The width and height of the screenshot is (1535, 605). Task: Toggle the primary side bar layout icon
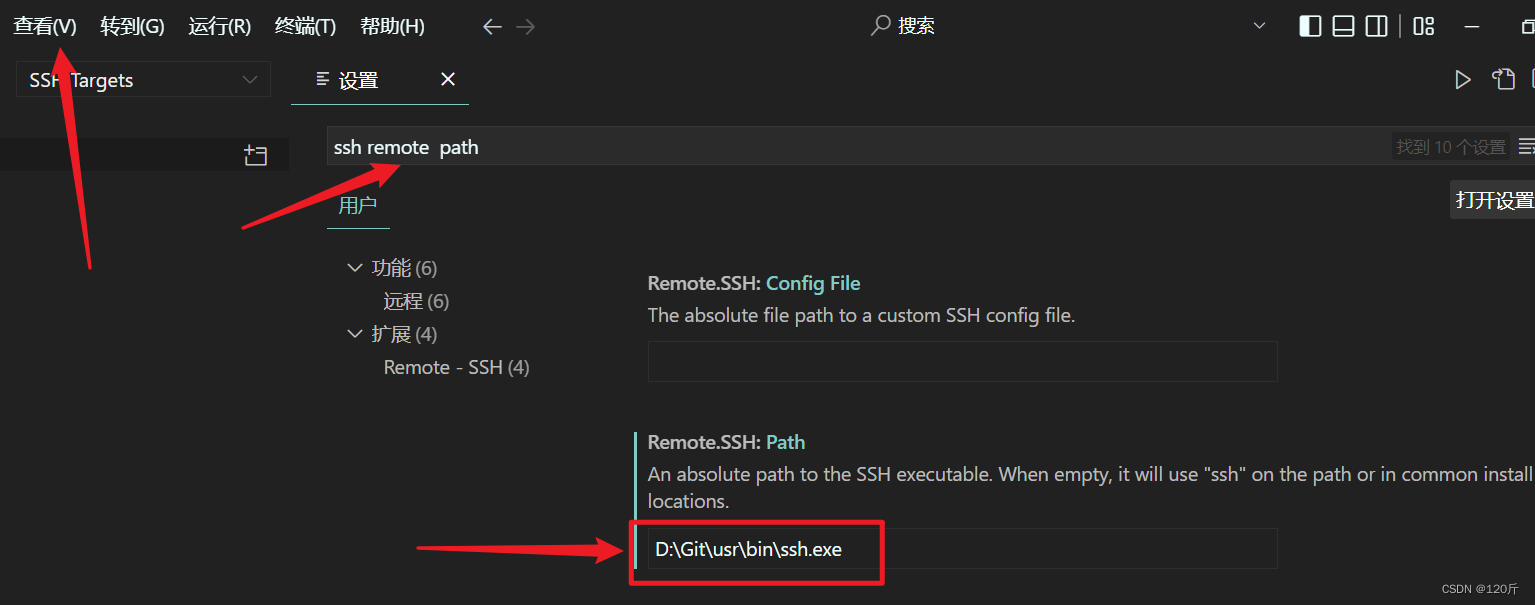[1310, 27]
